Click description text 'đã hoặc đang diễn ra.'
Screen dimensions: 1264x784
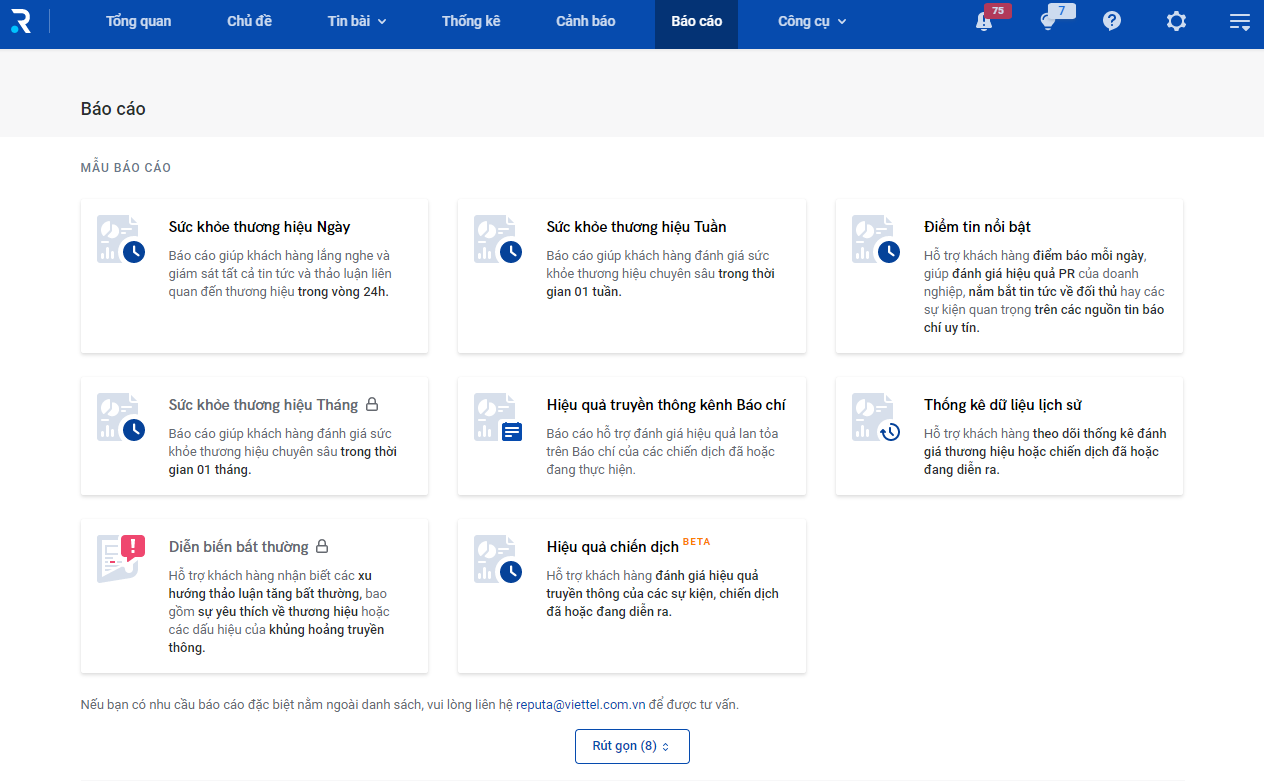609,612
